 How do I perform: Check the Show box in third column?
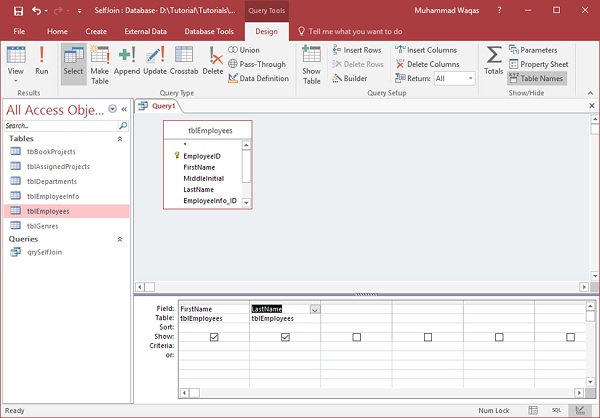coord(357,338)
